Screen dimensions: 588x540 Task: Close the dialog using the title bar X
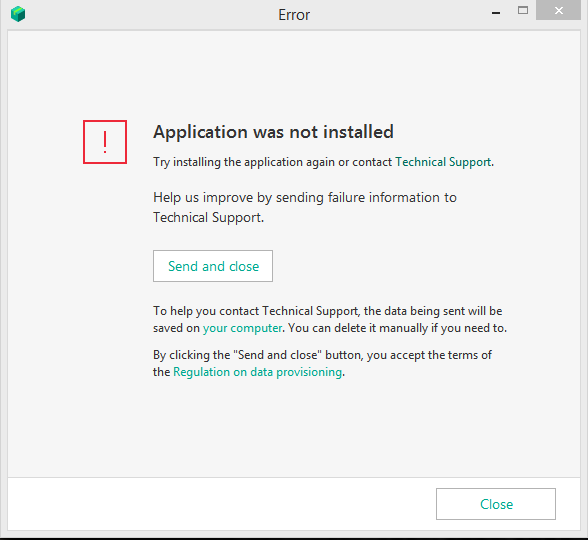[558, 10]
